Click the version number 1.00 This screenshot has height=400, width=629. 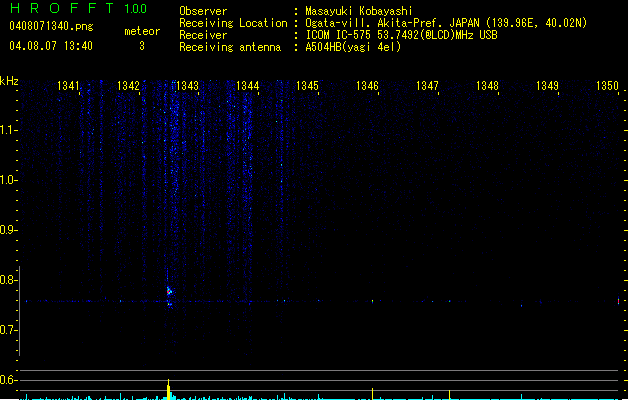(136, 9)
